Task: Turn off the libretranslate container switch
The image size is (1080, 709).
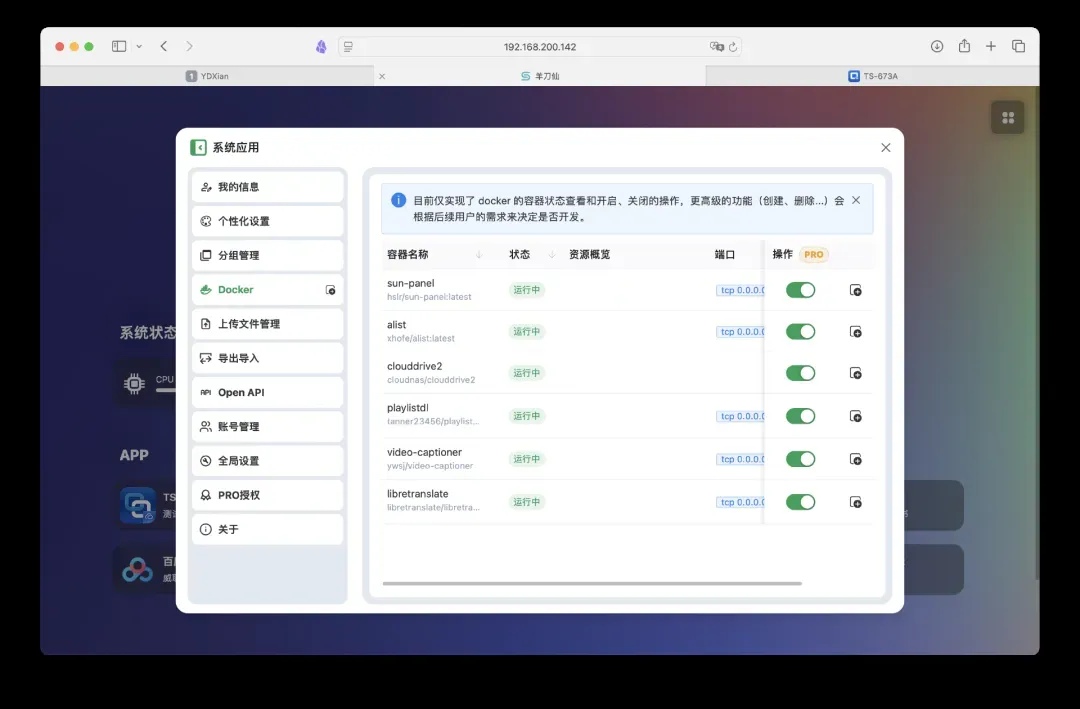Action: [800, 502]
